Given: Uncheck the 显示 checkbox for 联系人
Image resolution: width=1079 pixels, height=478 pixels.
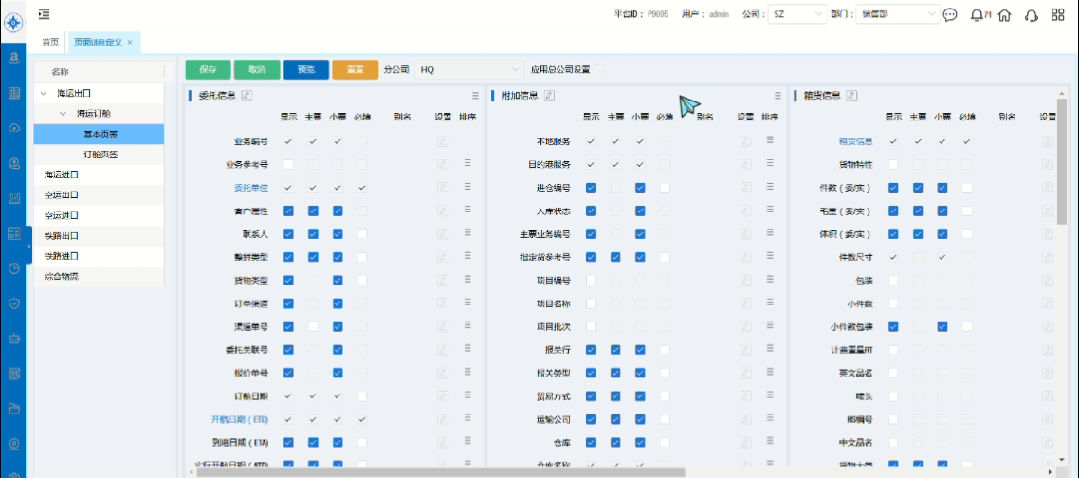Looking at the screenshot, I should tap(288, 234).
